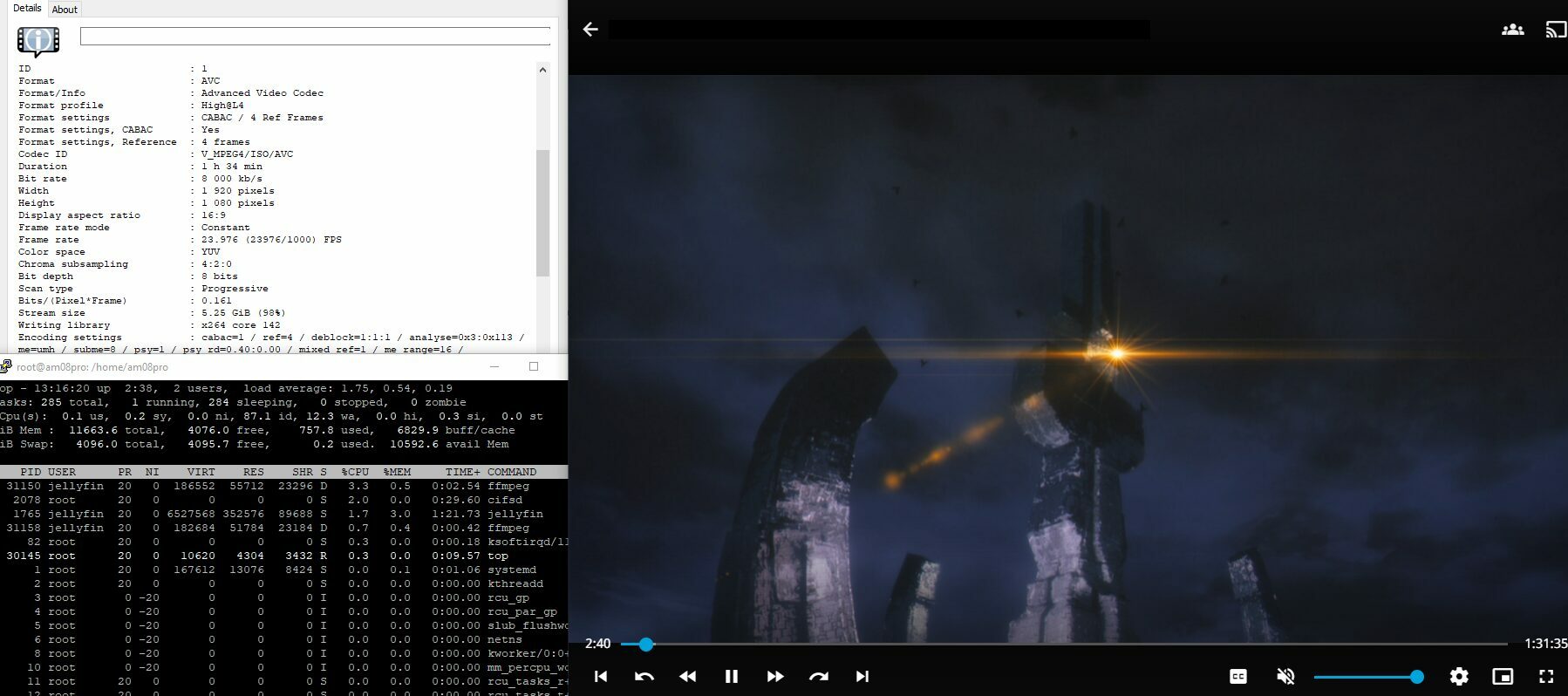Pause the video playback
Screen dimensions: 1568x696
click(x=732, y=676)
